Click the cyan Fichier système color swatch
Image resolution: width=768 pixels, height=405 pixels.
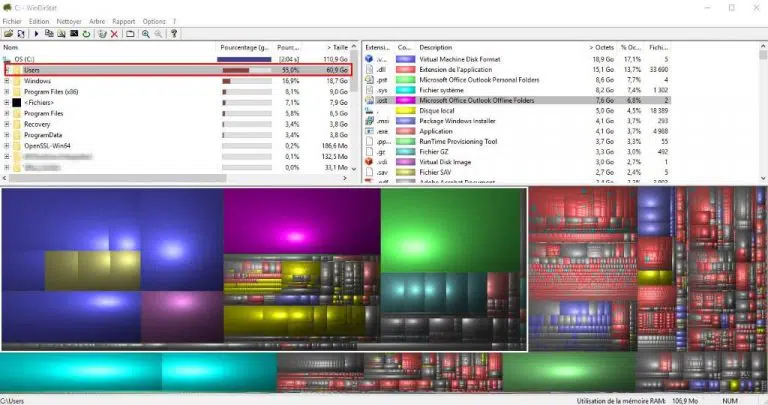coord(406,90)
